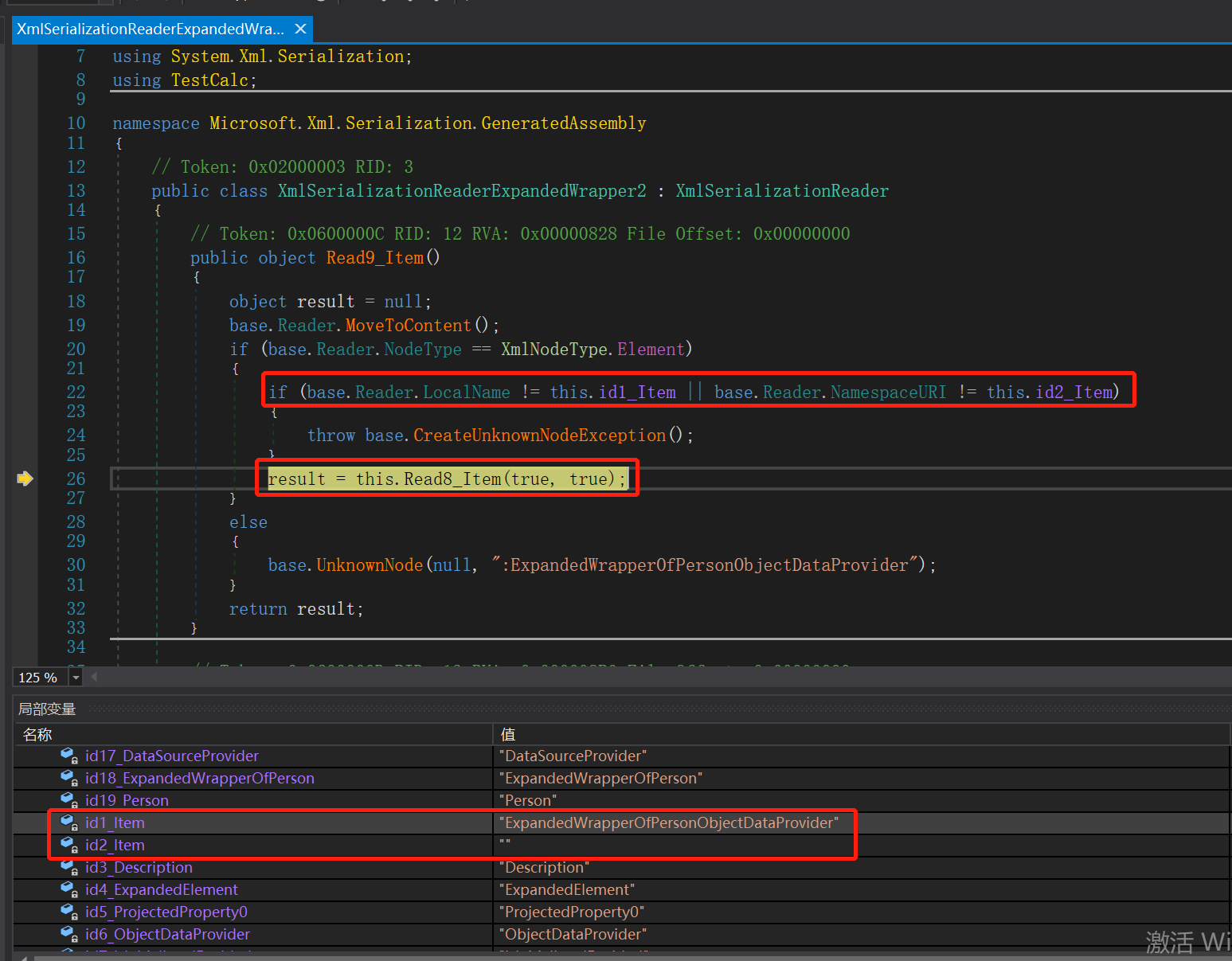The image size is (1232, 961).
Task: Open the 125 % zoom dropdown arrow
Action: 76,678
